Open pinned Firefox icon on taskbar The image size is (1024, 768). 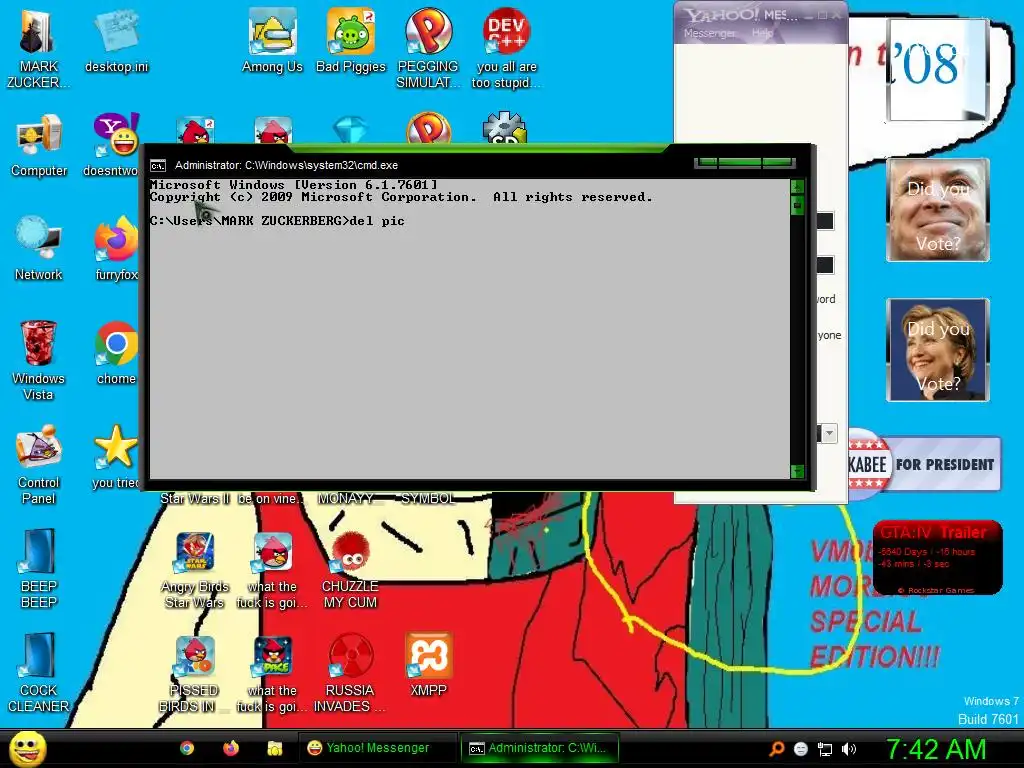(x=231, y=748)
